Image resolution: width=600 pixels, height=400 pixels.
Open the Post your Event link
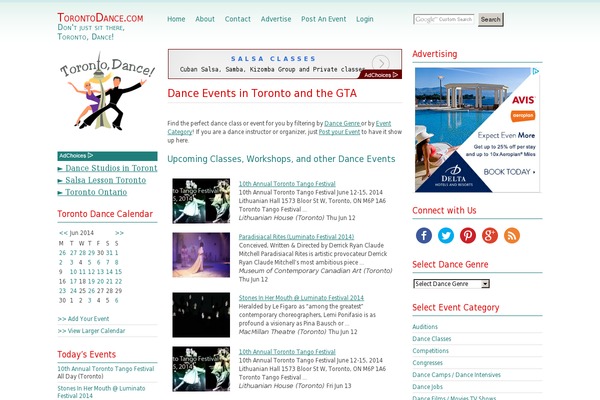click(x=339, y=132)
